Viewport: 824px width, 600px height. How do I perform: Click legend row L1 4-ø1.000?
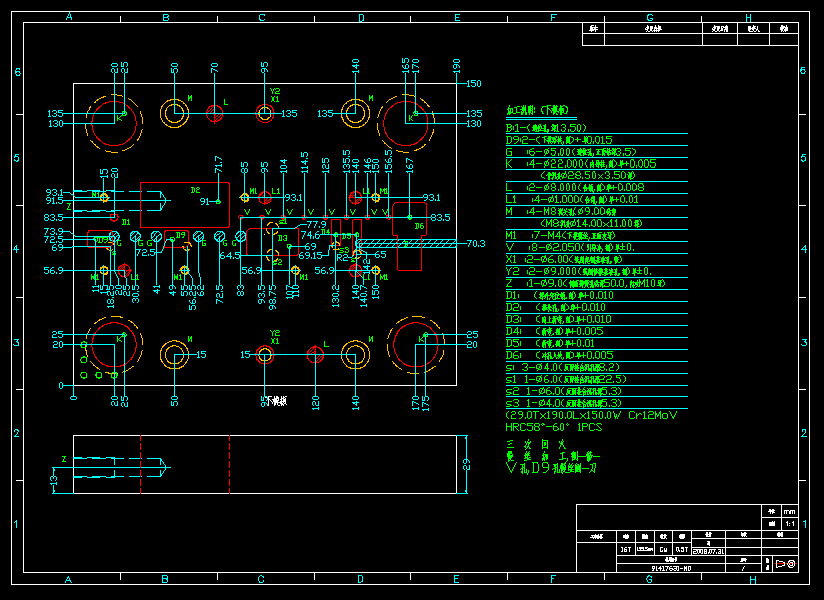(572, 200)
